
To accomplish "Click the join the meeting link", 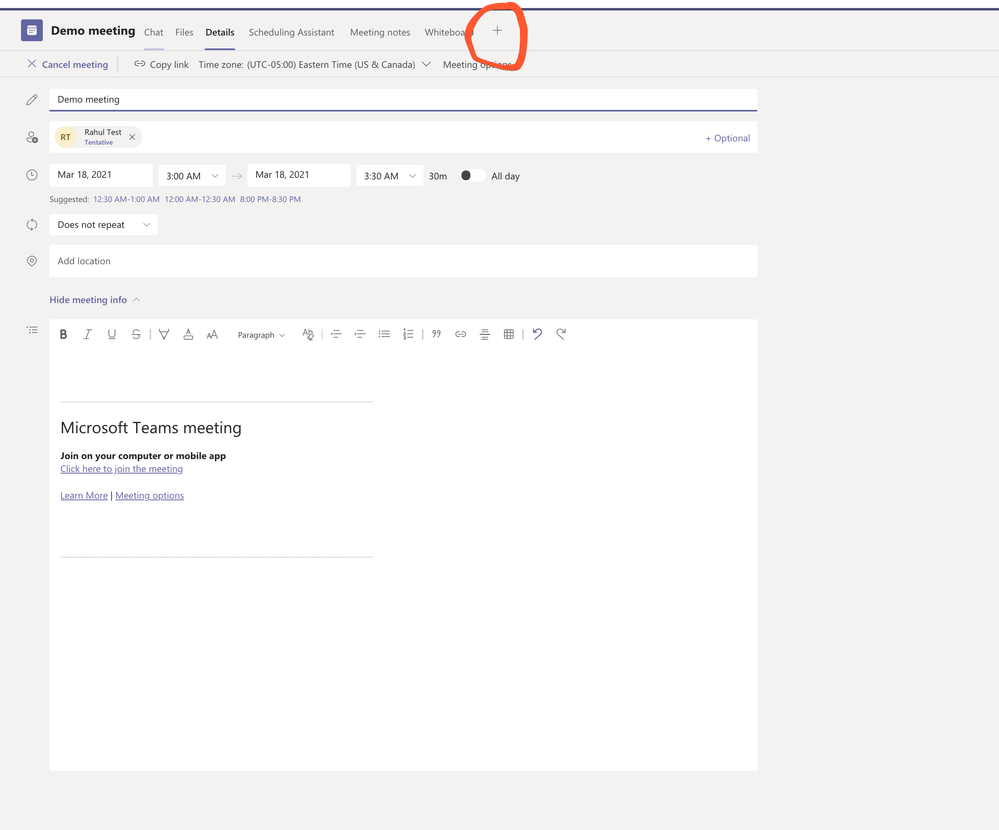I will tap(122, 469).
